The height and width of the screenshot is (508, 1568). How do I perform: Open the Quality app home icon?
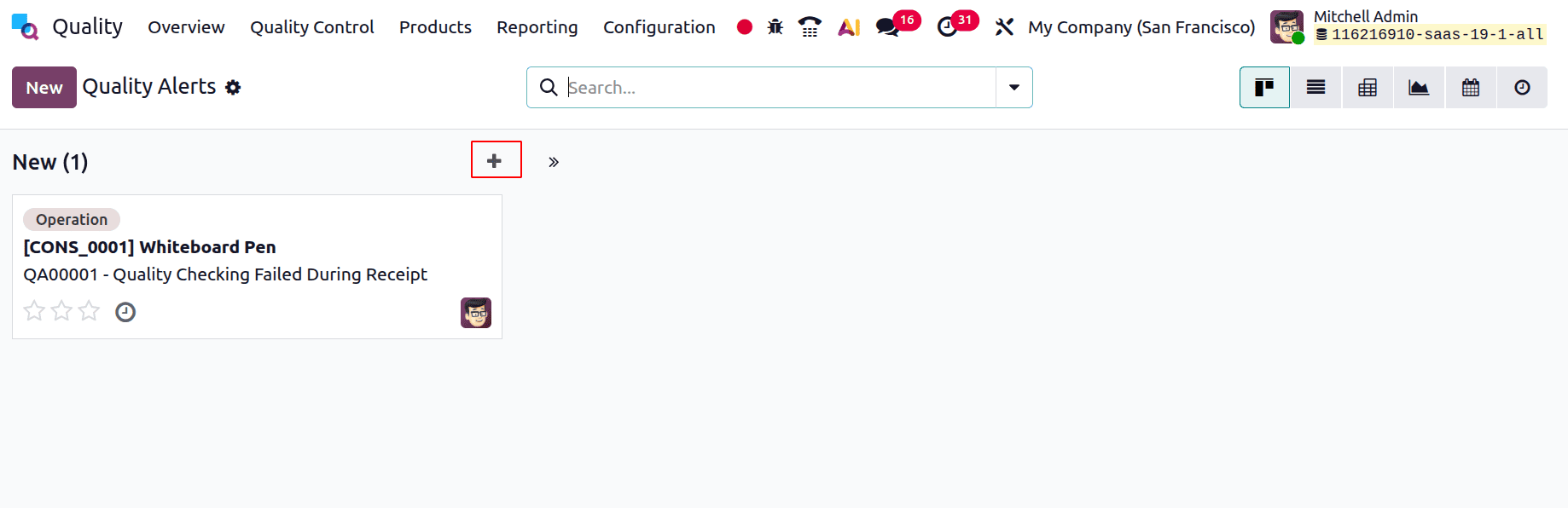pyautogui.click(x=26, y=27)
